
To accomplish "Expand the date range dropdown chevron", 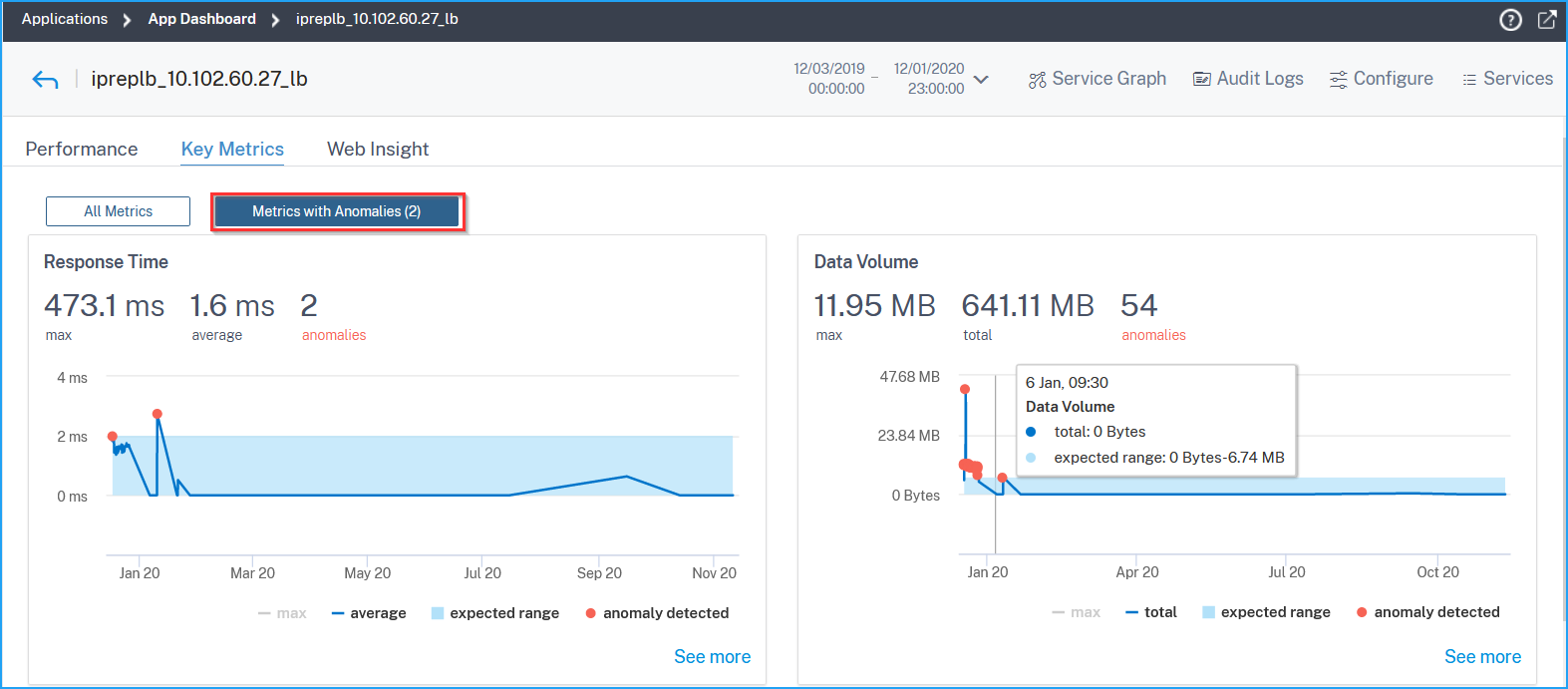I will [981, 79].
